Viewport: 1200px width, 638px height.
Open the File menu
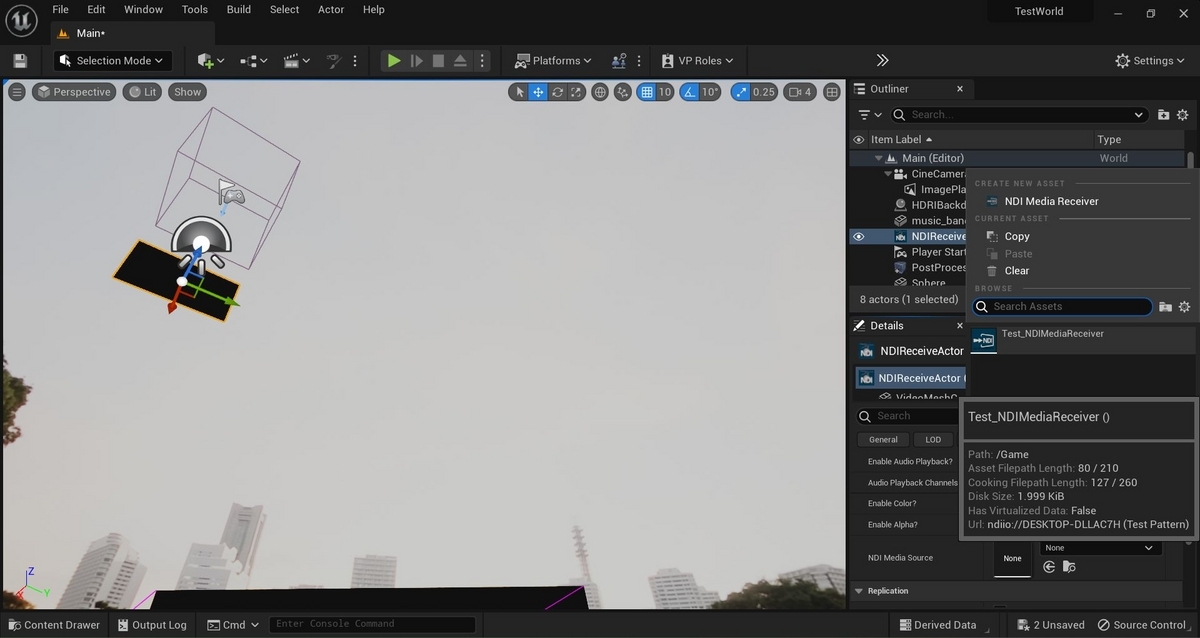pyautogui.click(x=60, y=10)
